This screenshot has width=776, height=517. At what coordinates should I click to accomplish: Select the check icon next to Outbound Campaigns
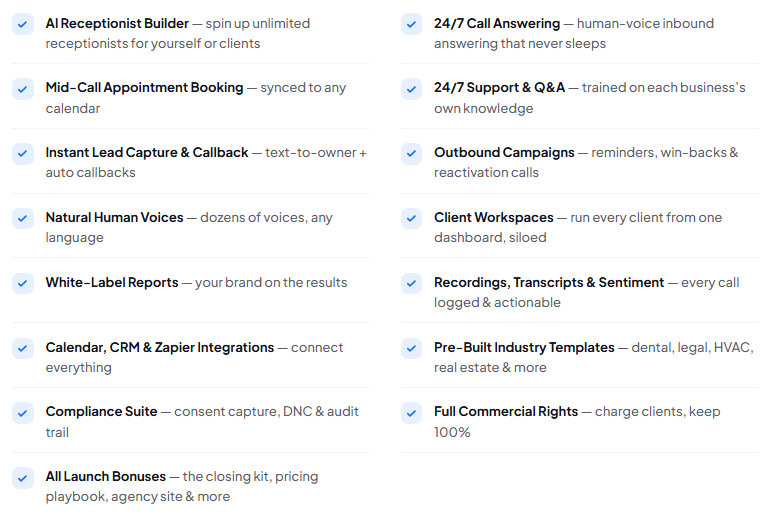[411, 153]
